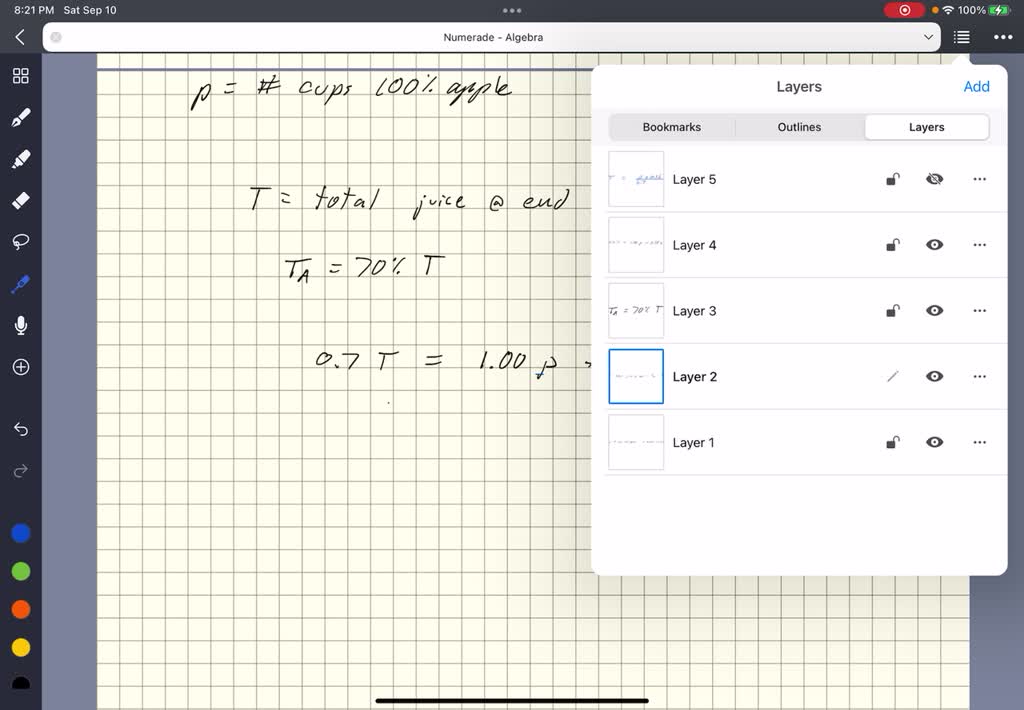Select the highlighter tool

coord(20,158)
